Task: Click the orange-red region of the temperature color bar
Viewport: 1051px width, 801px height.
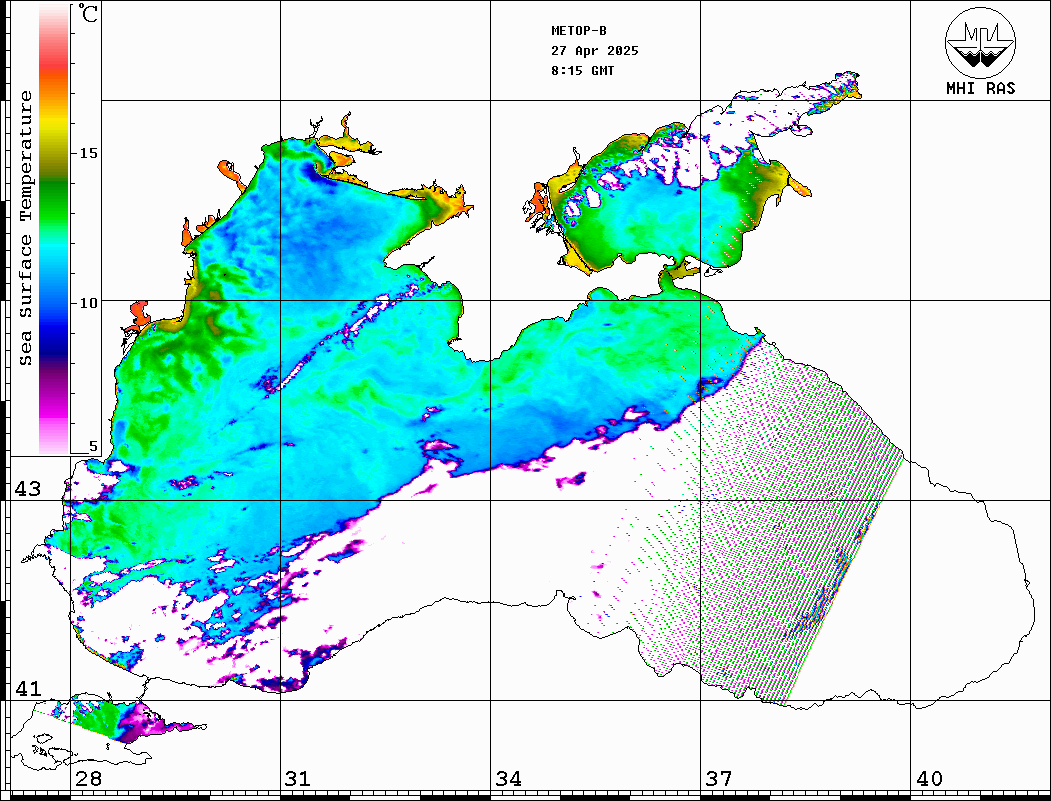Action: click(x=54, y=74)
